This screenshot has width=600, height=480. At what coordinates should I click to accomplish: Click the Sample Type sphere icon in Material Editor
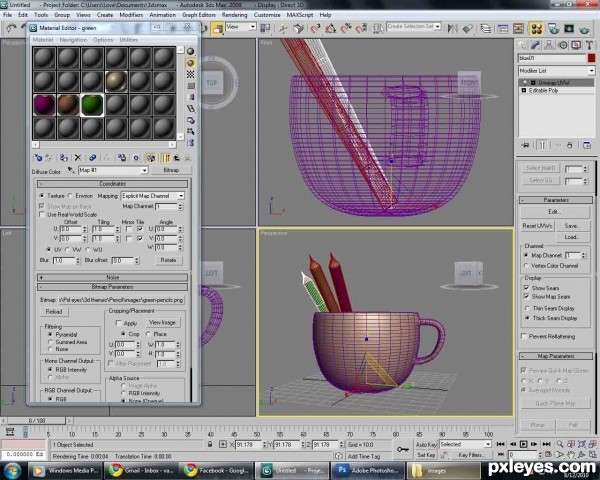(x=190, y=51)
